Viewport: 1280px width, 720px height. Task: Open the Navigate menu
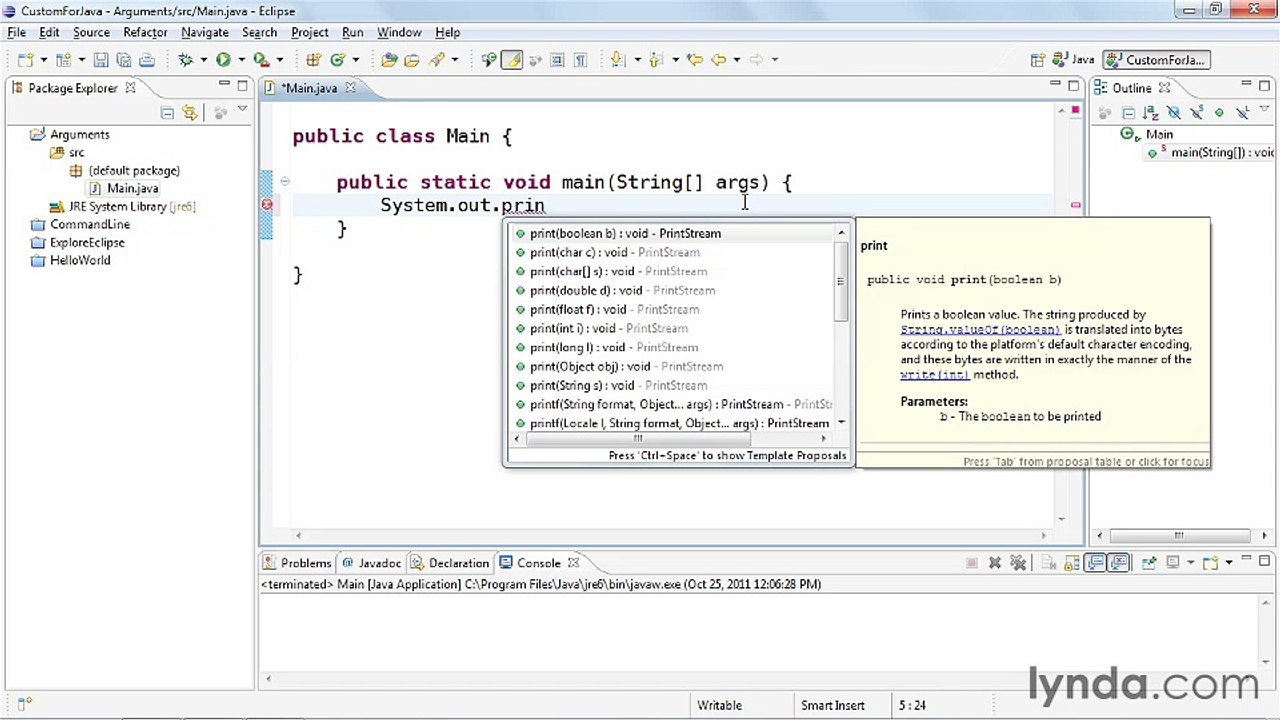point(205,32)
